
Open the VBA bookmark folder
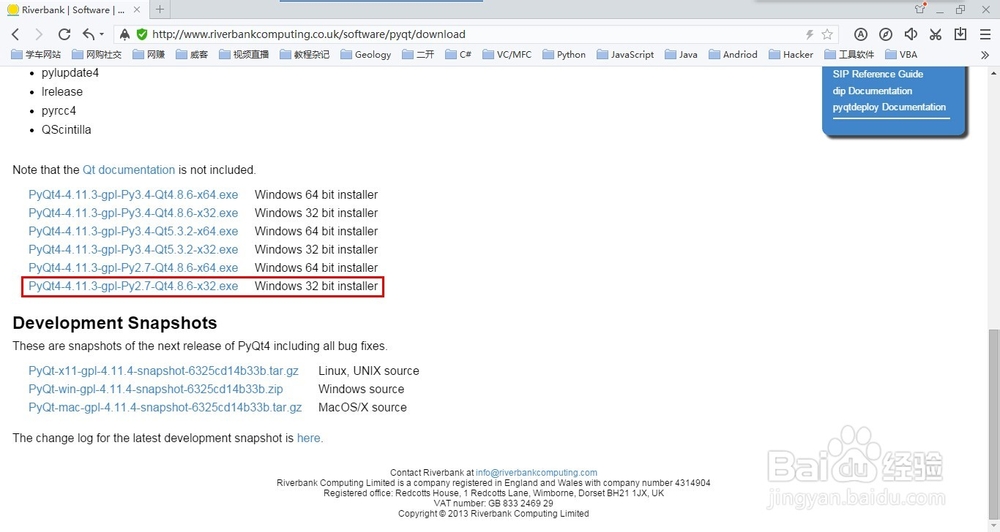[901, 55]
